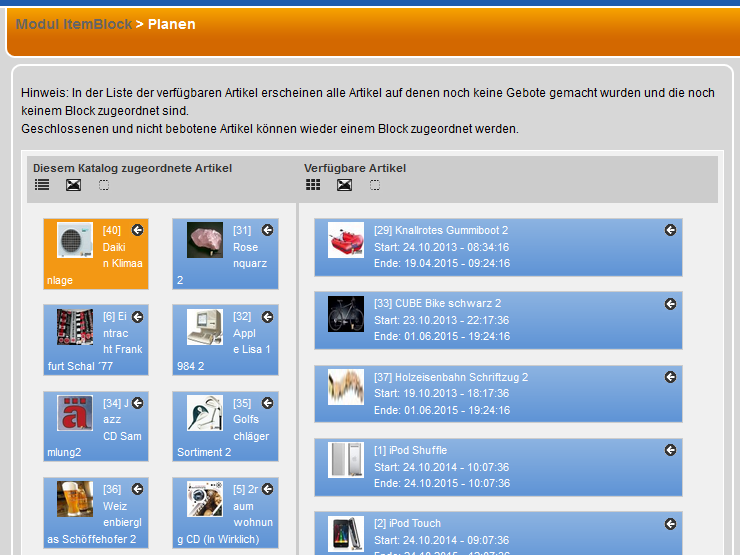Click the red rubber boat thumbnail
740x555 pixels.
coord(346,240)
